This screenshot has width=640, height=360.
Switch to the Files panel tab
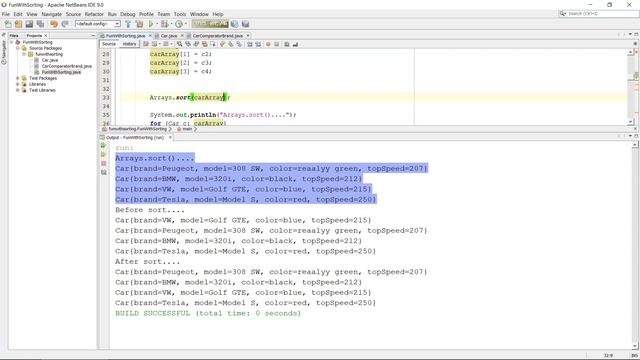[14, 36]
